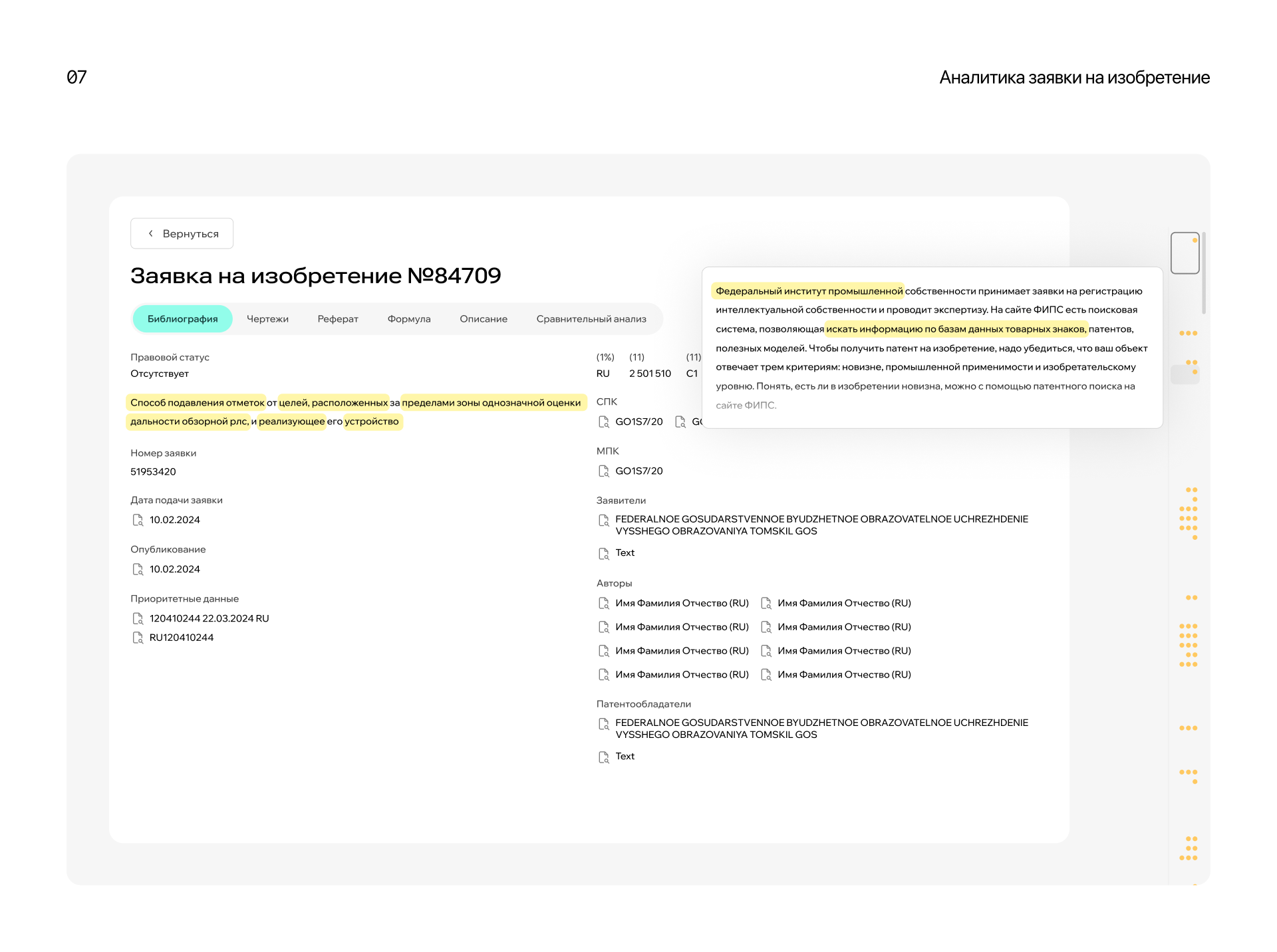Open the Реферат tab

(x=338, y=319)
